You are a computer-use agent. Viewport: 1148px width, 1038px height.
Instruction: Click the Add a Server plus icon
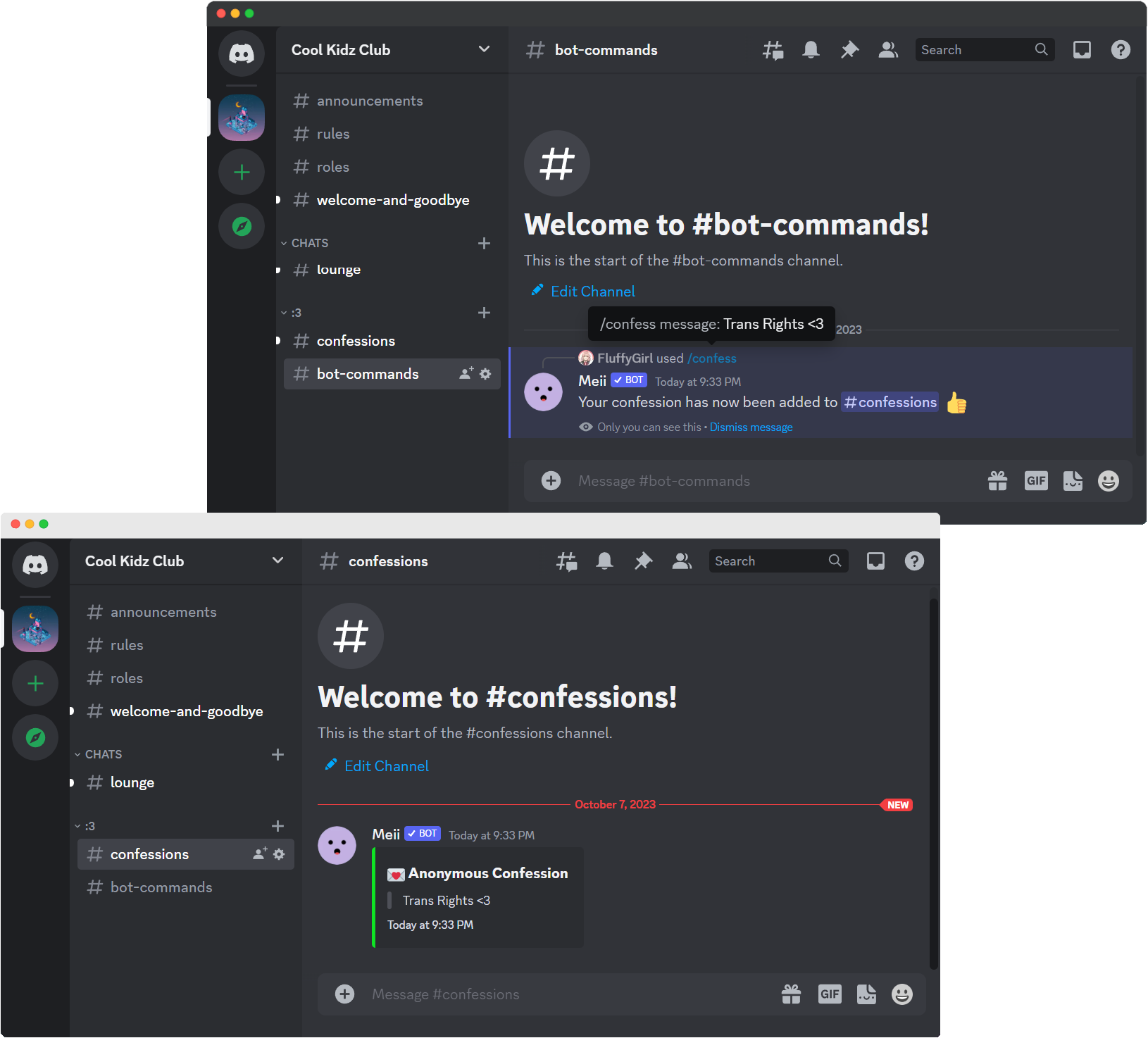(35, 682)
